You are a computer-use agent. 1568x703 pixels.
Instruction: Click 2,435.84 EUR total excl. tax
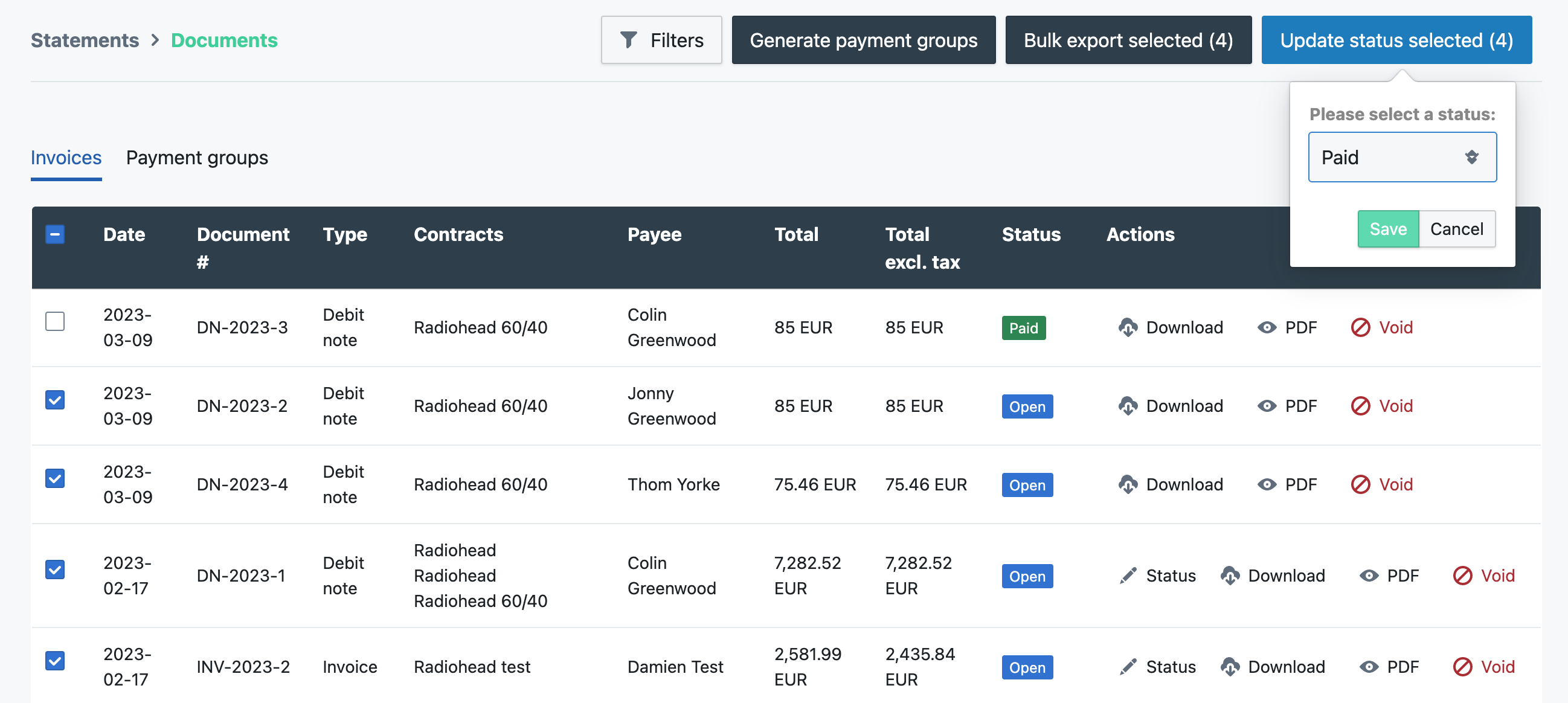point(920,667)
